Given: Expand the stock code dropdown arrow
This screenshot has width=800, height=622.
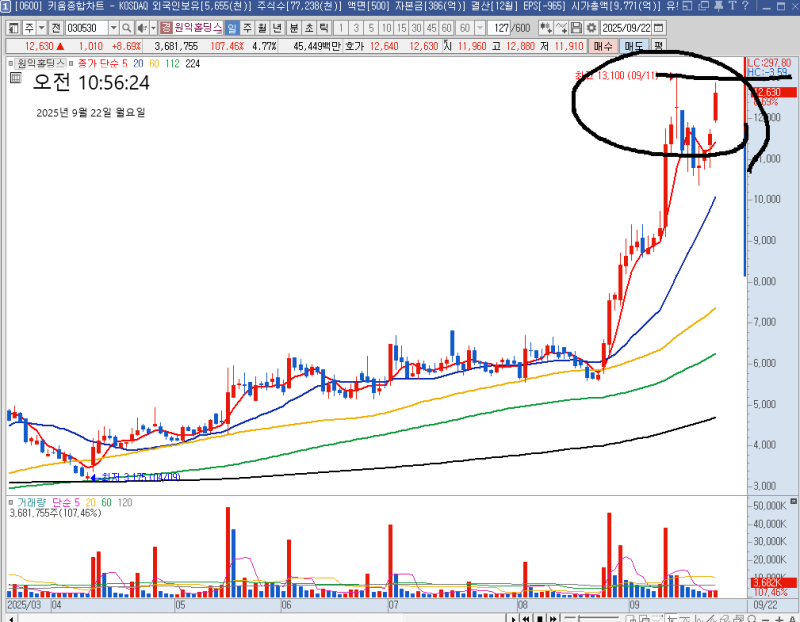Looking at the screenshot, I should coord(113,28).
